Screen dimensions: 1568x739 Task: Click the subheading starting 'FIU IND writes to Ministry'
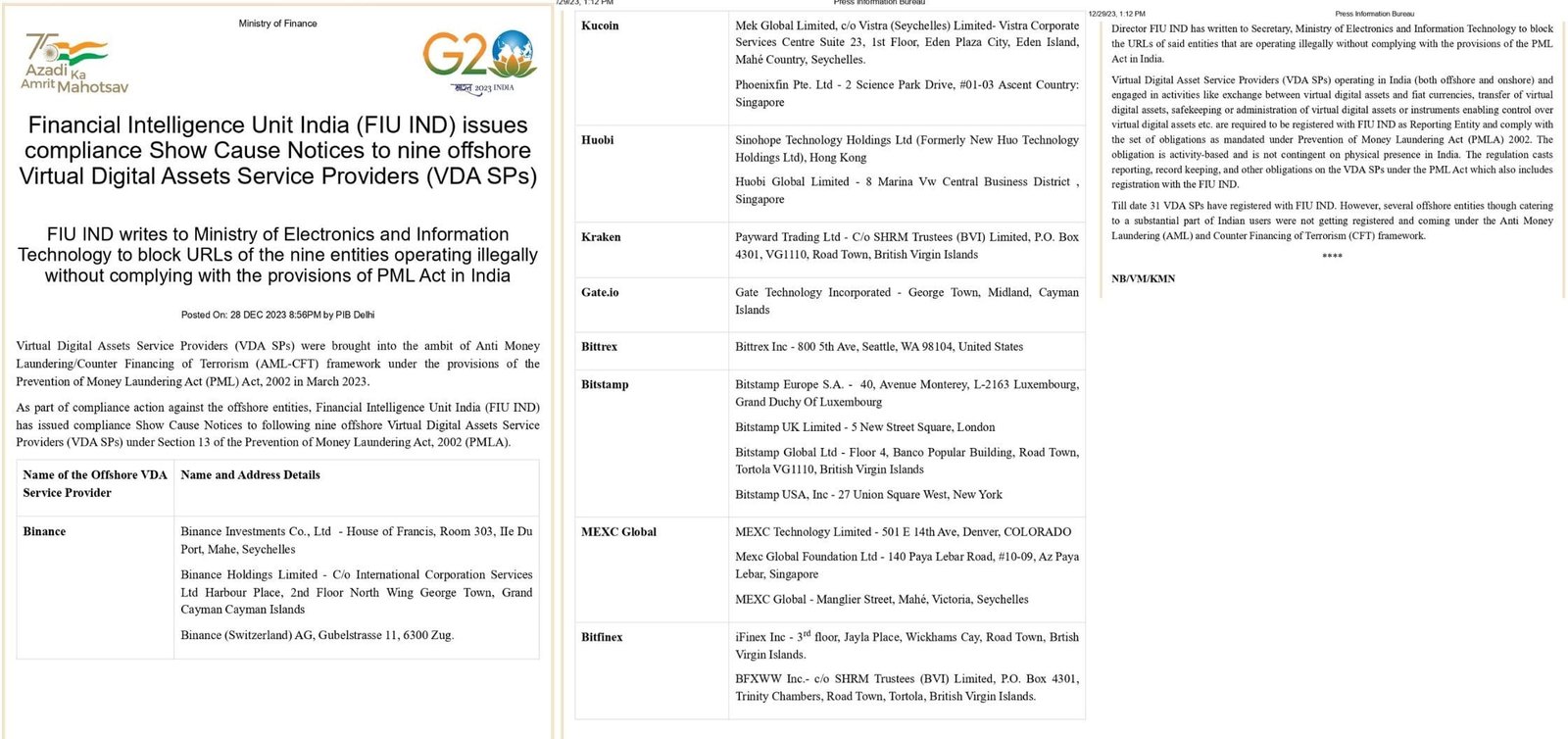277,255
